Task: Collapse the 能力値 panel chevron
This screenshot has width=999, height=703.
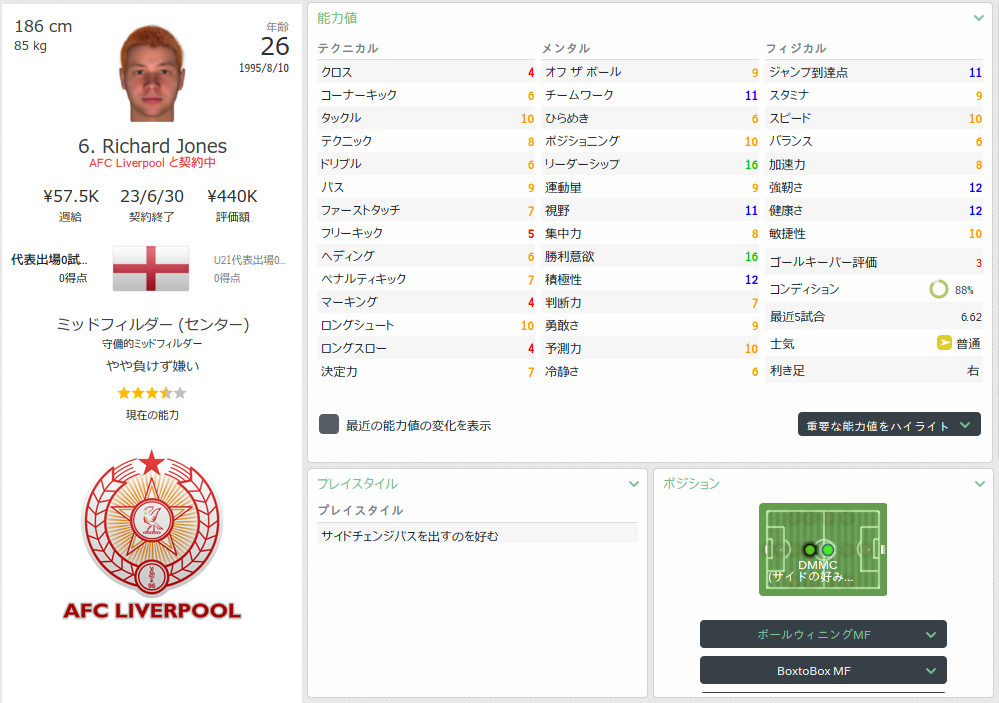Action: [979, 18]
